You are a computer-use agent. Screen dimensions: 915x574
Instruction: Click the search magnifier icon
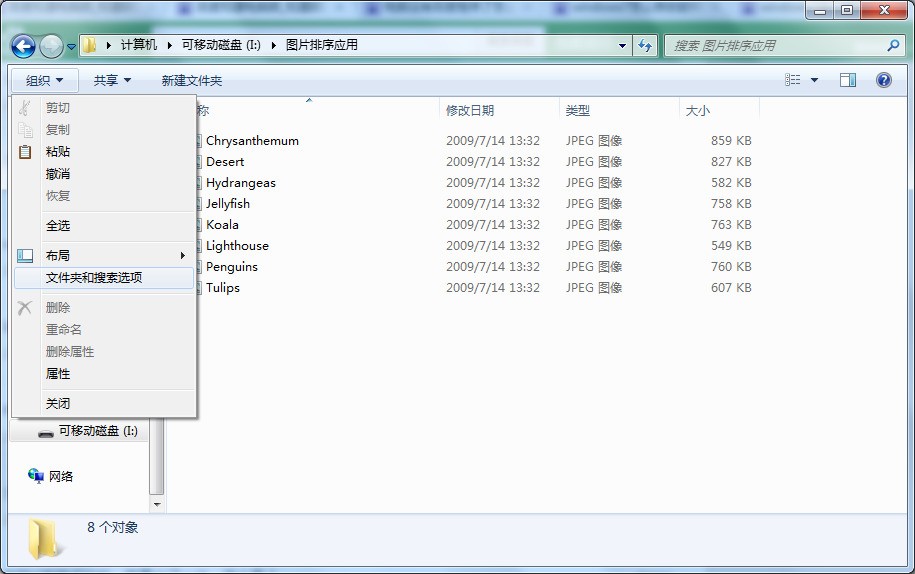point(893,46)
